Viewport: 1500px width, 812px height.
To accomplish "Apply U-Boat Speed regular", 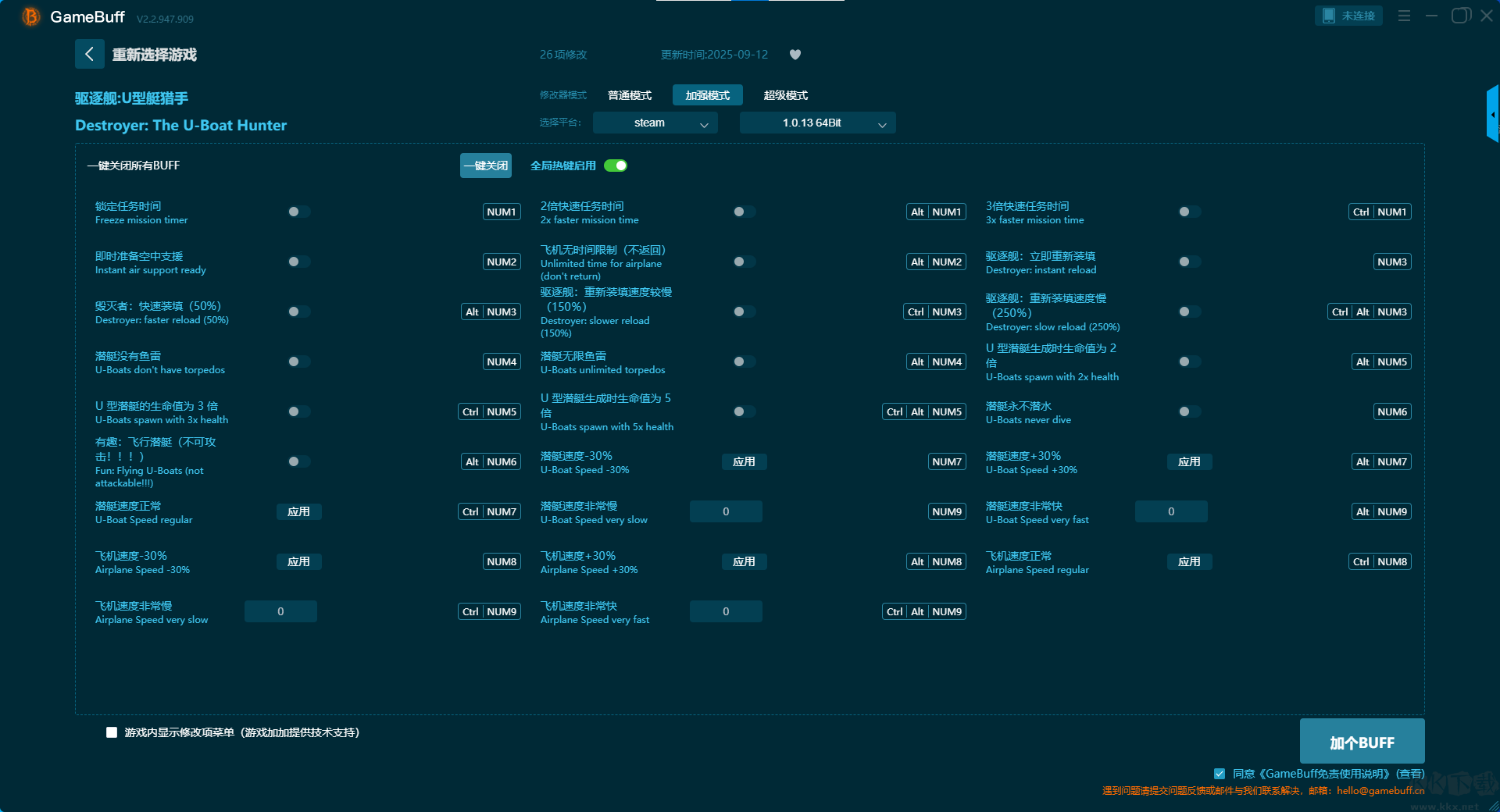I will coord(298,511).
